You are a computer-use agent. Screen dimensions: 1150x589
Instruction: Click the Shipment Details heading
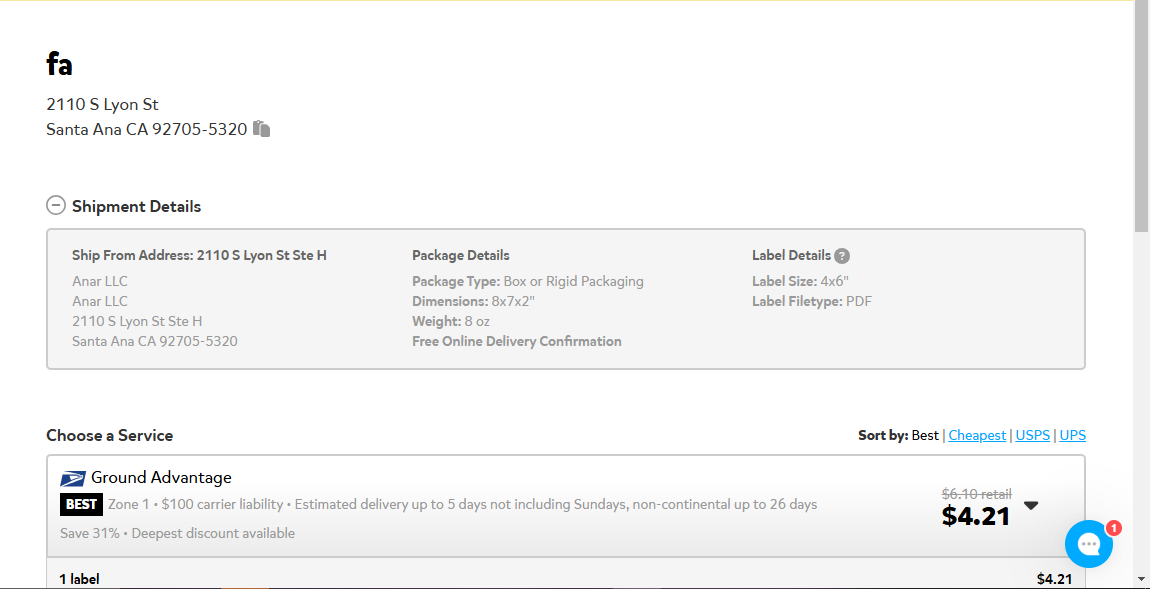coord(136,206)
